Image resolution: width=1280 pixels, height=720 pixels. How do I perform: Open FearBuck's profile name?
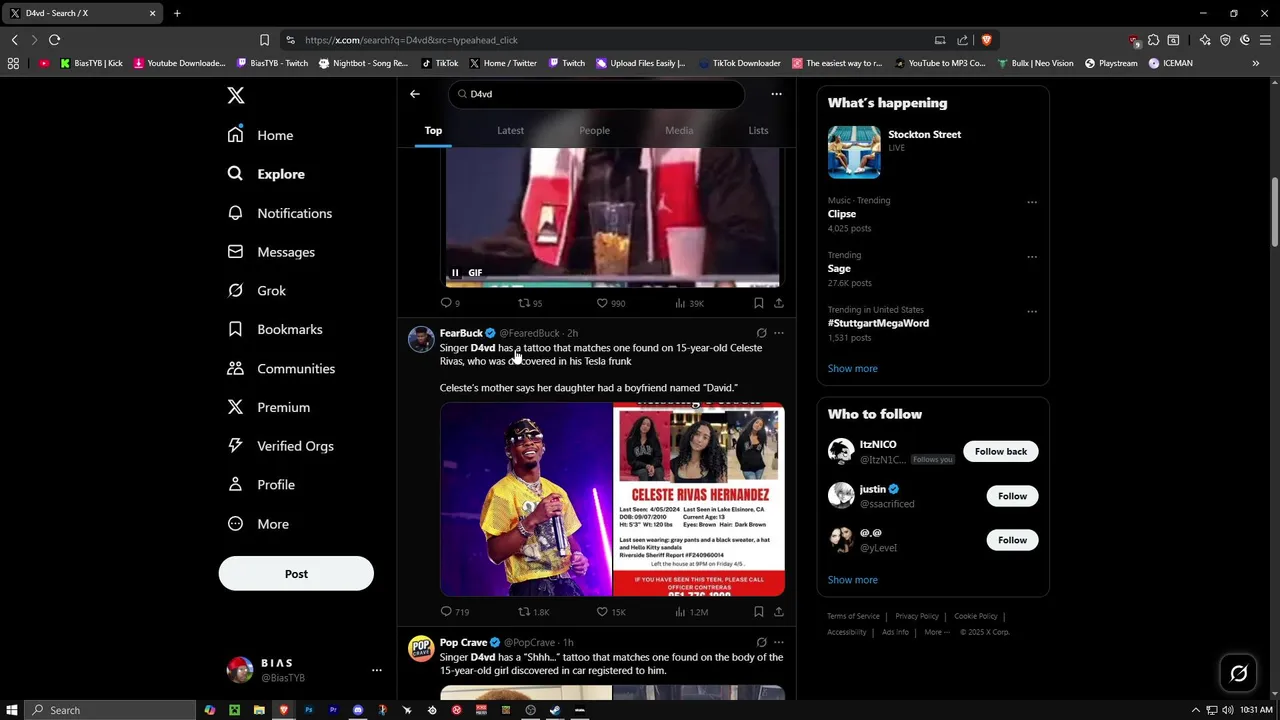pyautogui.click(x=461, y=333)
